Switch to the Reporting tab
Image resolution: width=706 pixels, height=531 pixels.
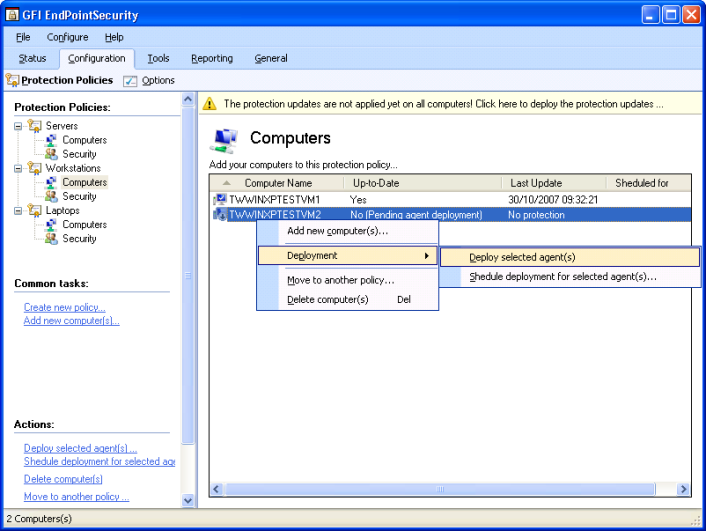click(212, 59)
